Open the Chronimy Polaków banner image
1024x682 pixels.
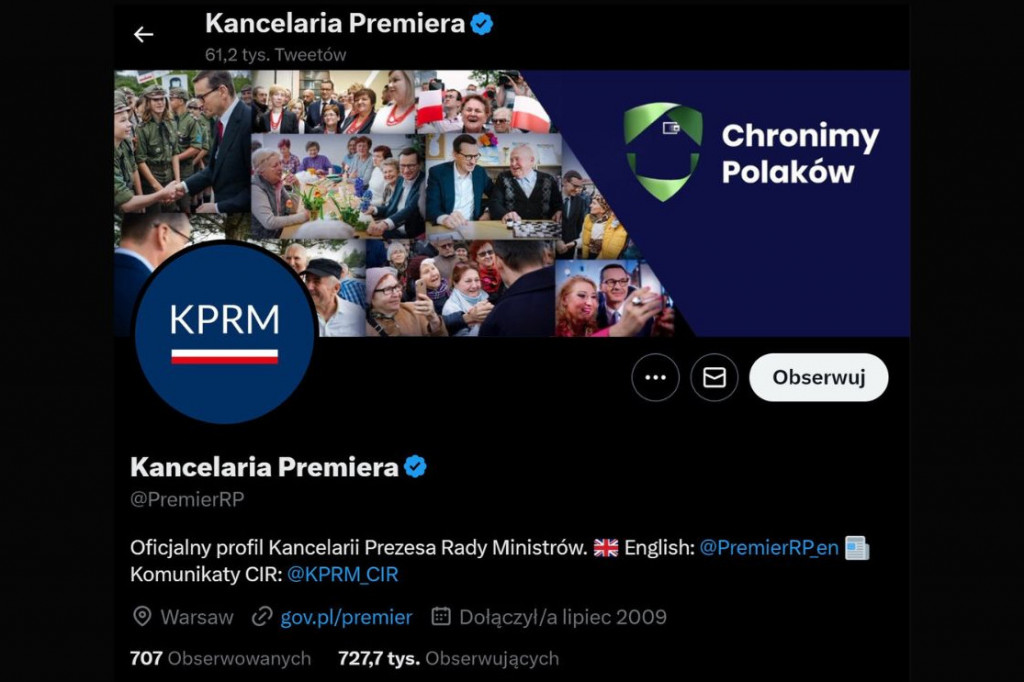pos(512,203)
